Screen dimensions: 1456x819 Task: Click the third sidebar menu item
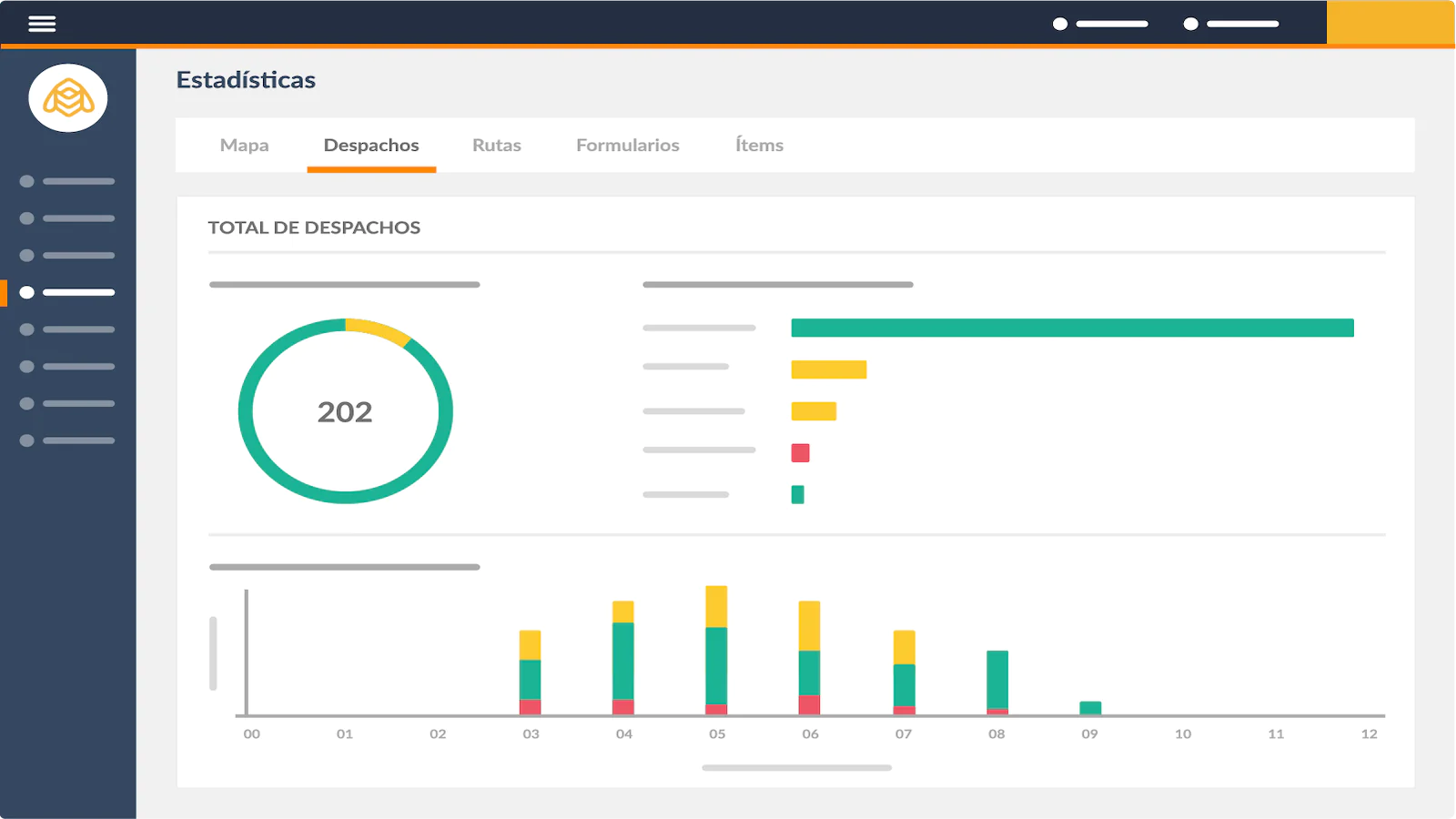coord(67,256)
